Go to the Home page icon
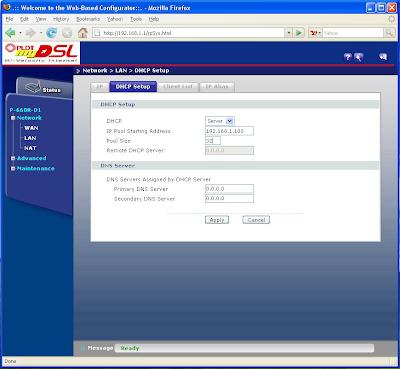 (83, 33)
